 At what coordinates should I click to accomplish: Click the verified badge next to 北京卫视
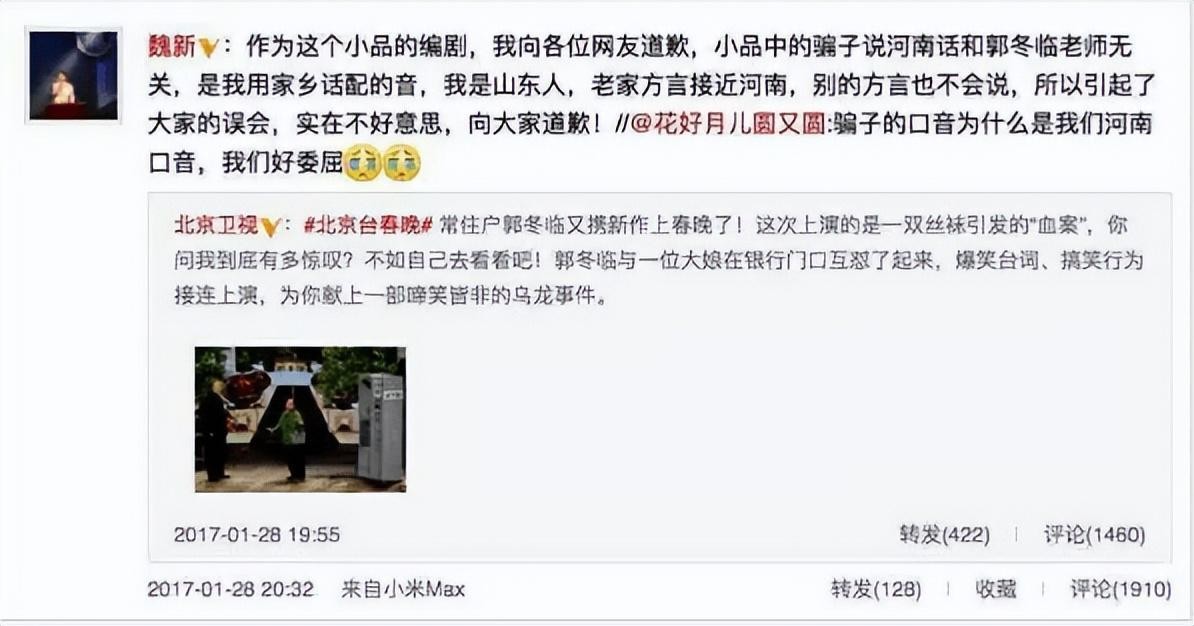270,227
